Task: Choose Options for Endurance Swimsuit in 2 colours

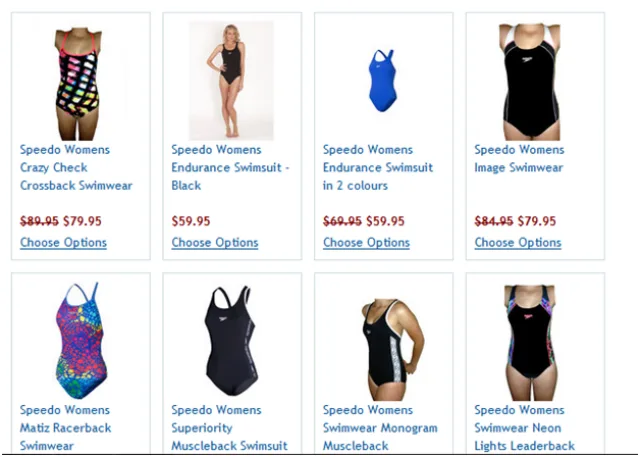Action: coord(366,243)
